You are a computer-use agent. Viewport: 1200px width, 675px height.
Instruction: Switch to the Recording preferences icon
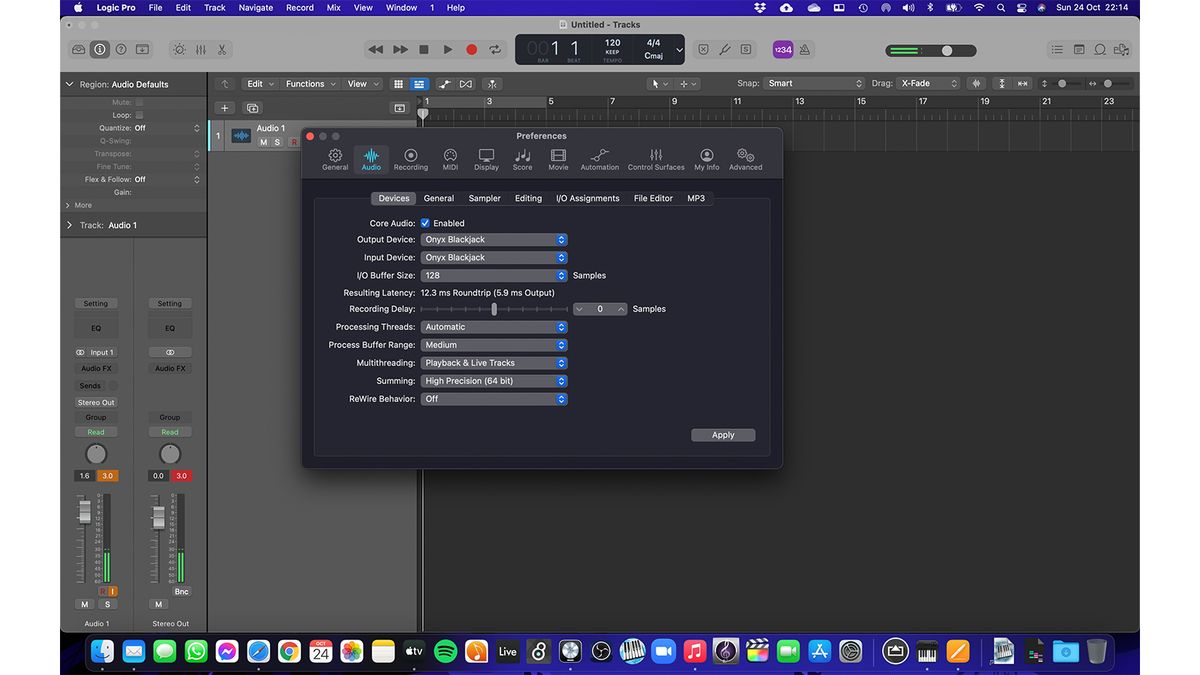coord(410,158)
